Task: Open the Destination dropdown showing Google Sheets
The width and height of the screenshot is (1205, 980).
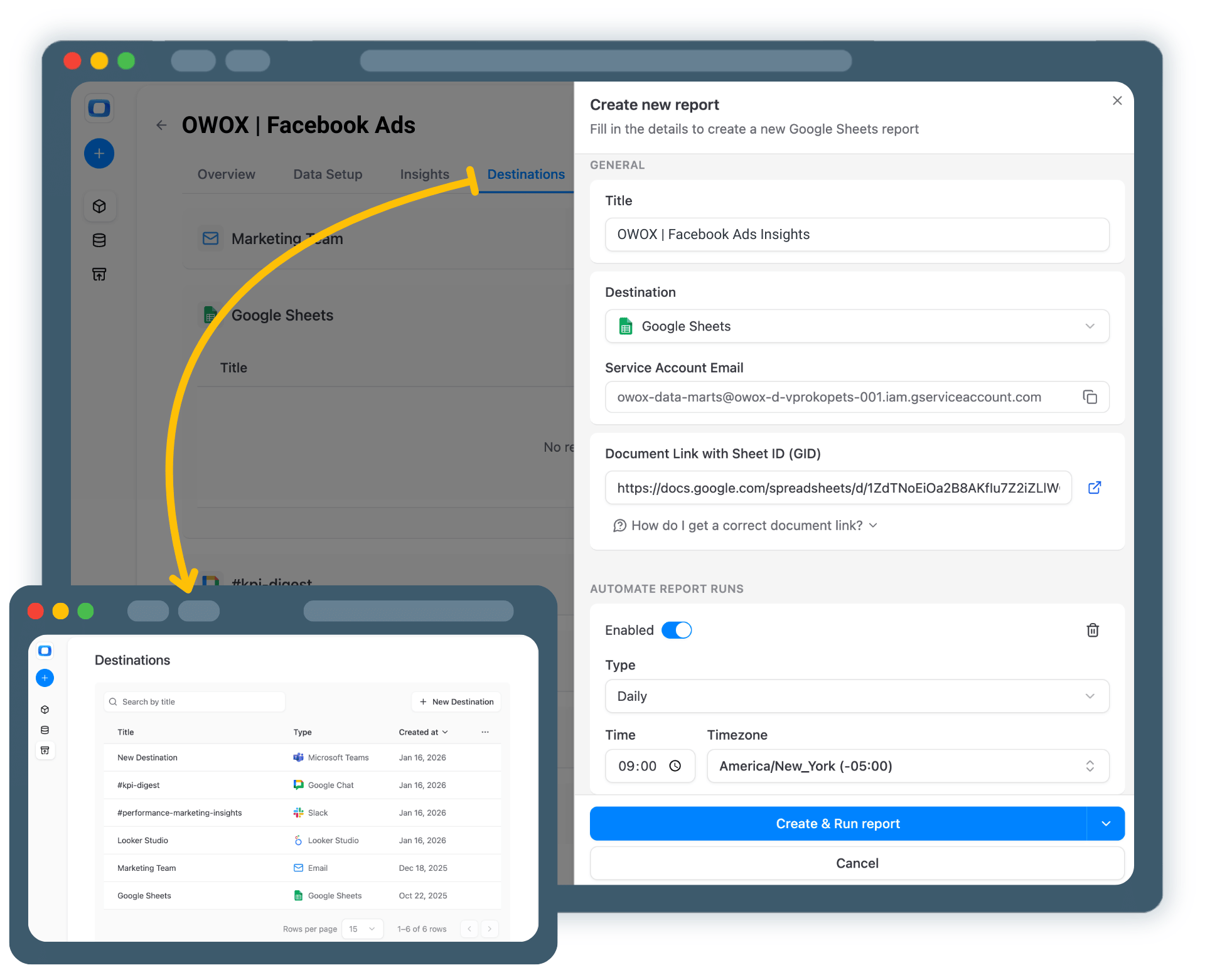Action: coord(856,326)
